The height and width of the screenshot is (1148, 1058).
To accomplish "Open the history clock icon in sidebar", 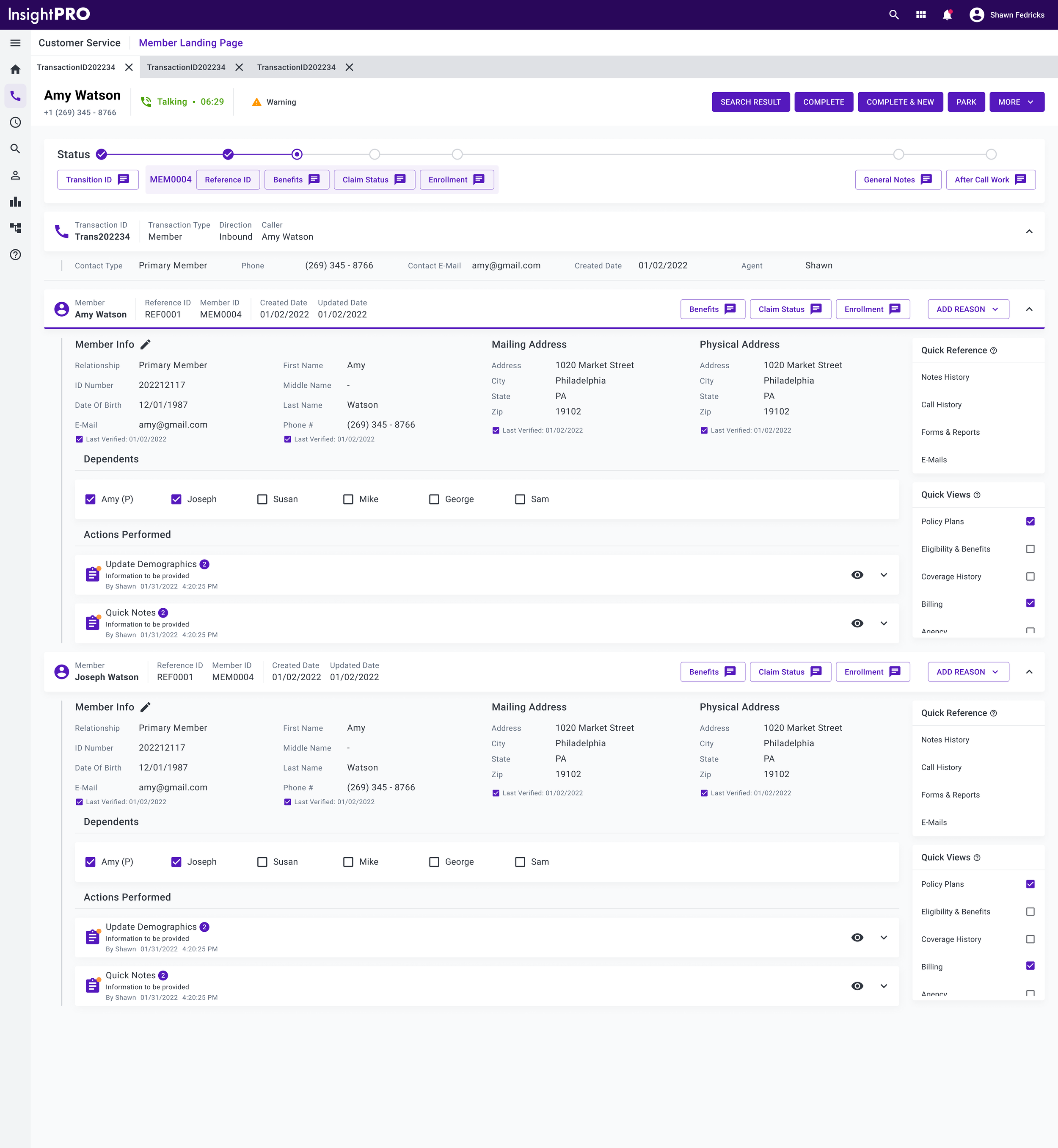I will tap(16, 122).
